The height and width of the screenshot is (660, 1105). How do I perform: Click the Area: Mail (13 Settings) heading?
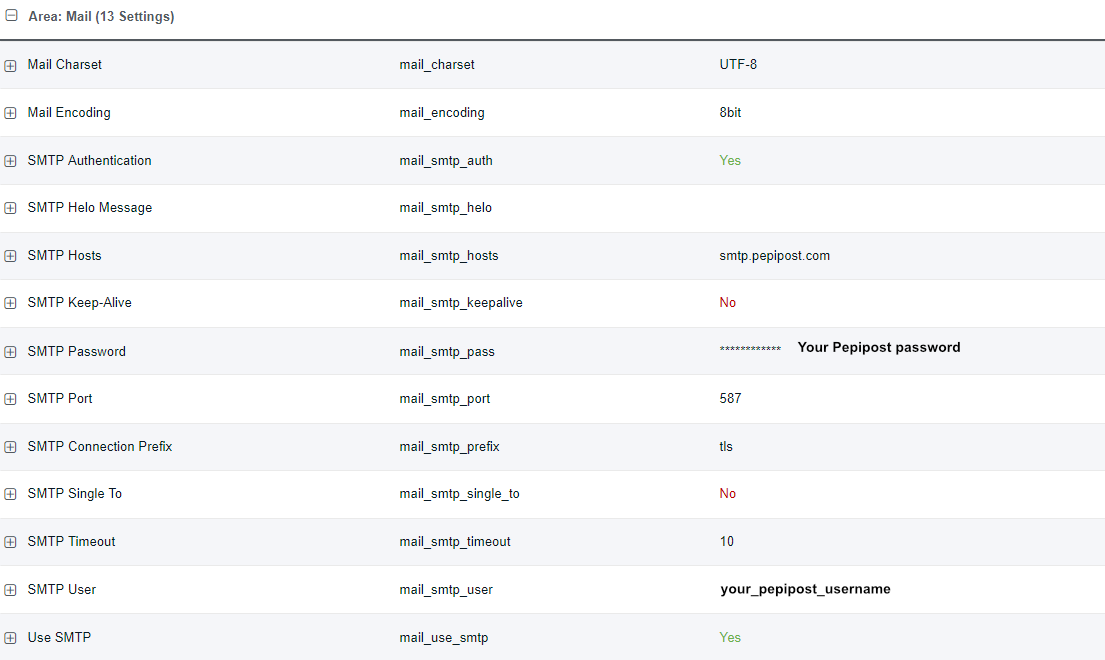101,16
